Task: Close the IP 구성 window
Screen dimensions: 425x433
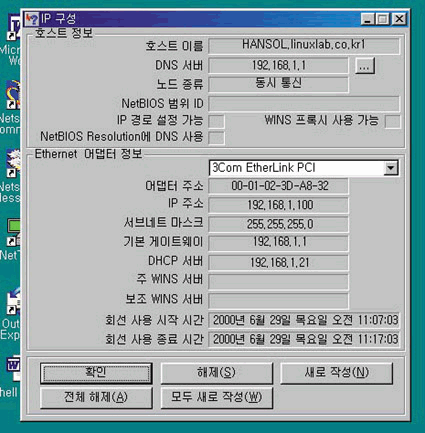Action: (x=399, y=19)
